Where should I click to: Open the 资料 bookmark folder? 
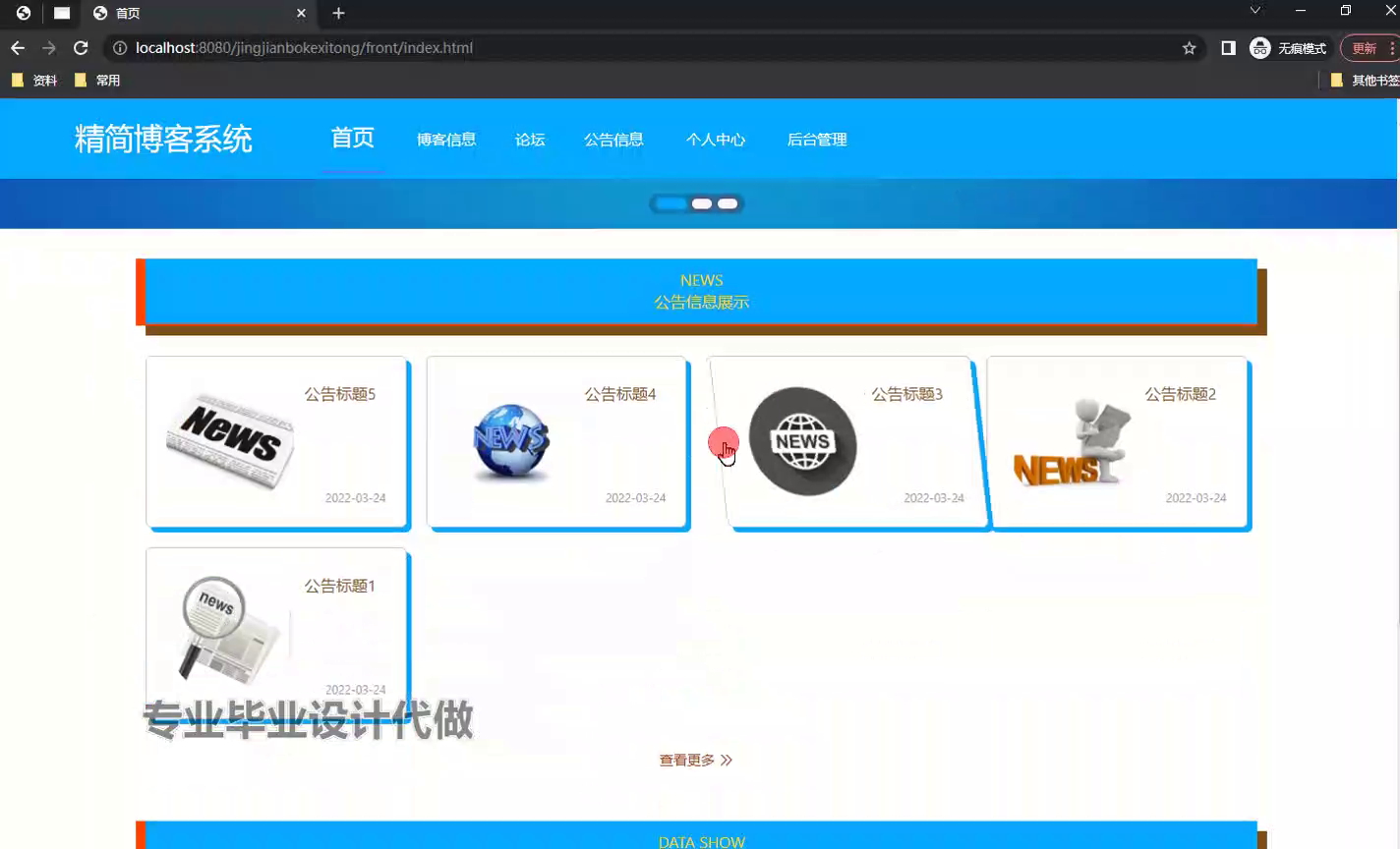pyautogui.click(x=34, y=81)
